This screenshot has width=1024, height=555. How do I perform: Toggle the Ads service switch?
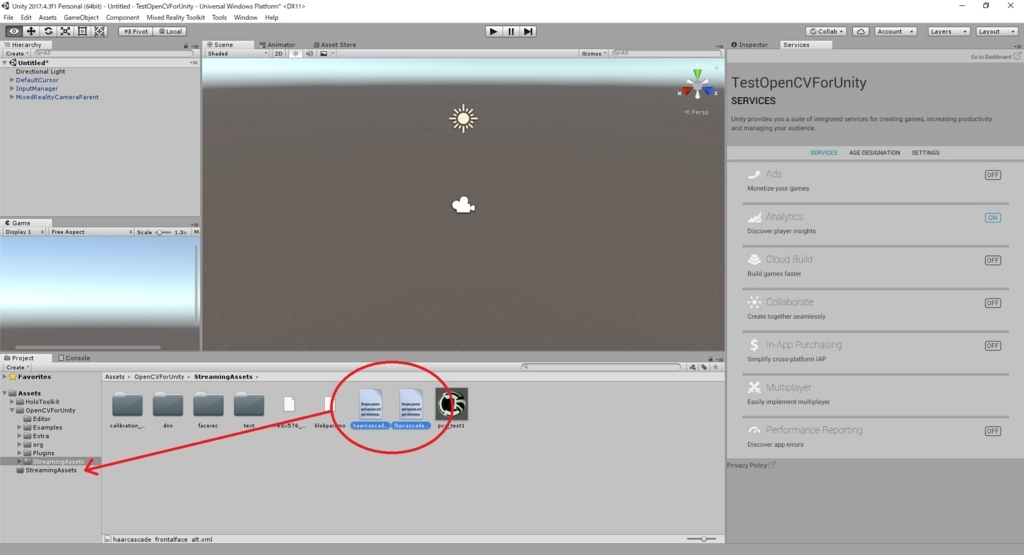pos(993,175)
